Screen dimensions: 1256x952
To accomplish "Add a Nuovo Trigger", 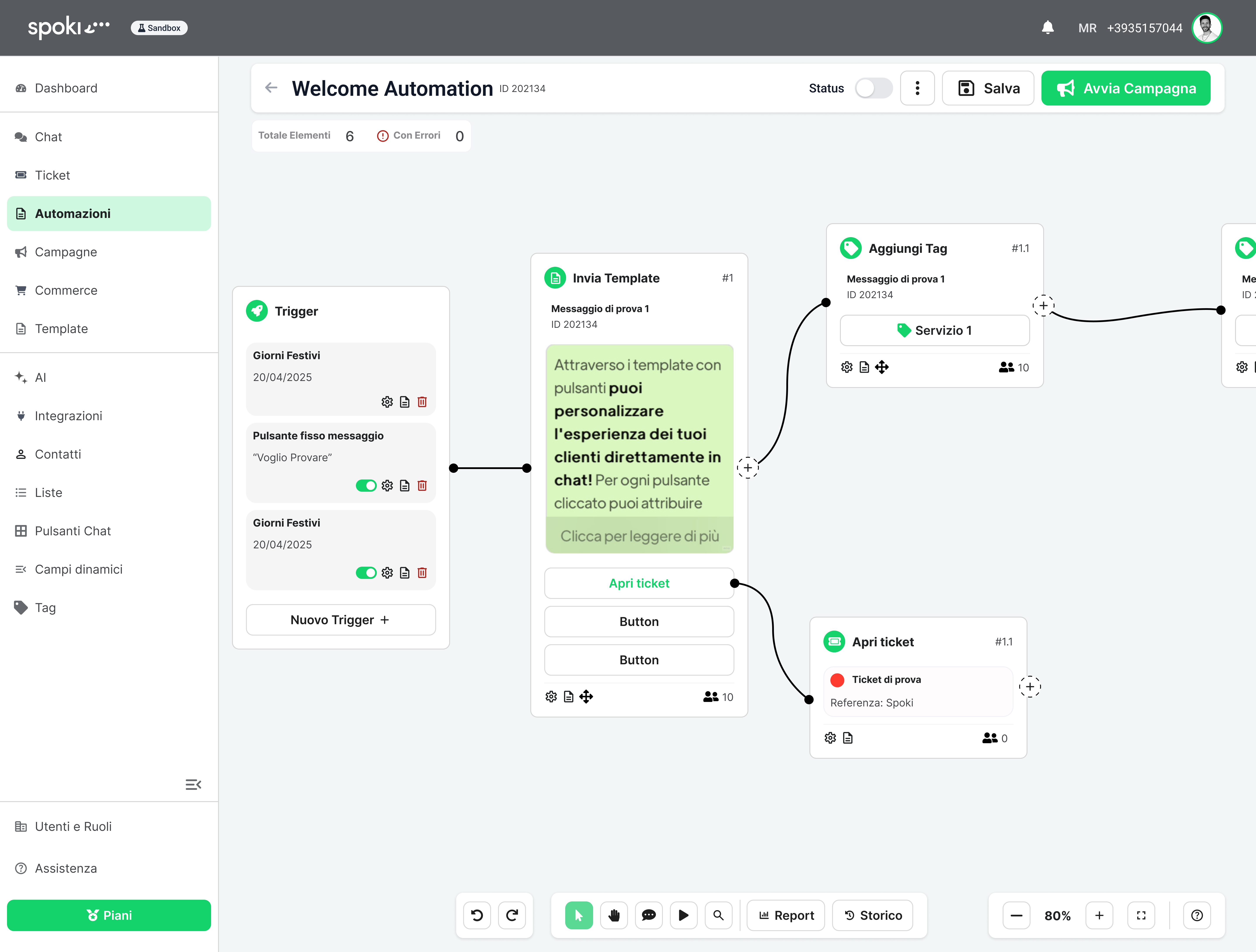I will click(x=341, y=620).
